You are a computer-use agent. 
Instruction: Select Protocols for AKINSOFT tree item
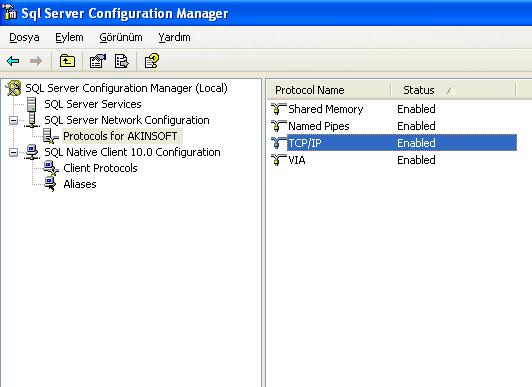(x=120, y=136)
